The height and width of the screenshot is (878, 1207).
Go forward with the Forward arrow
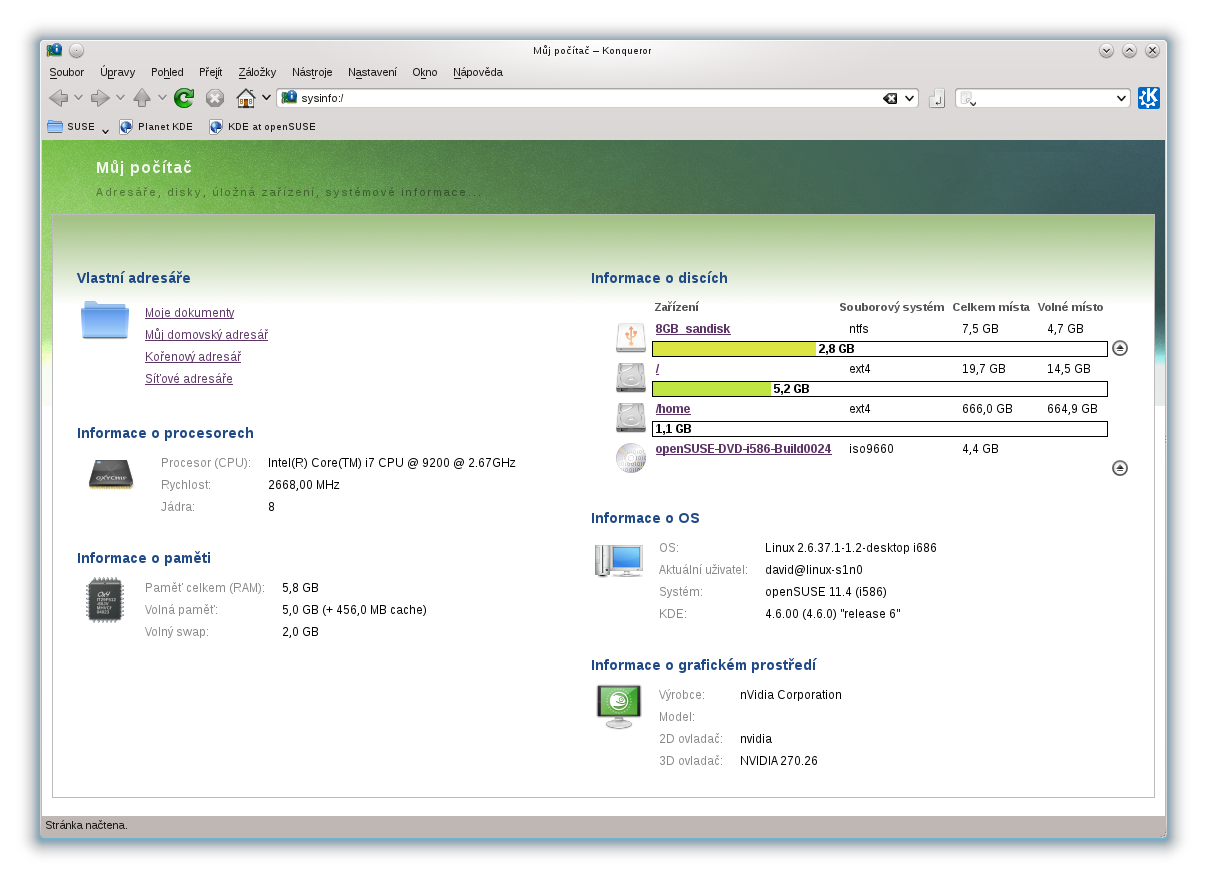pos(100,98)
